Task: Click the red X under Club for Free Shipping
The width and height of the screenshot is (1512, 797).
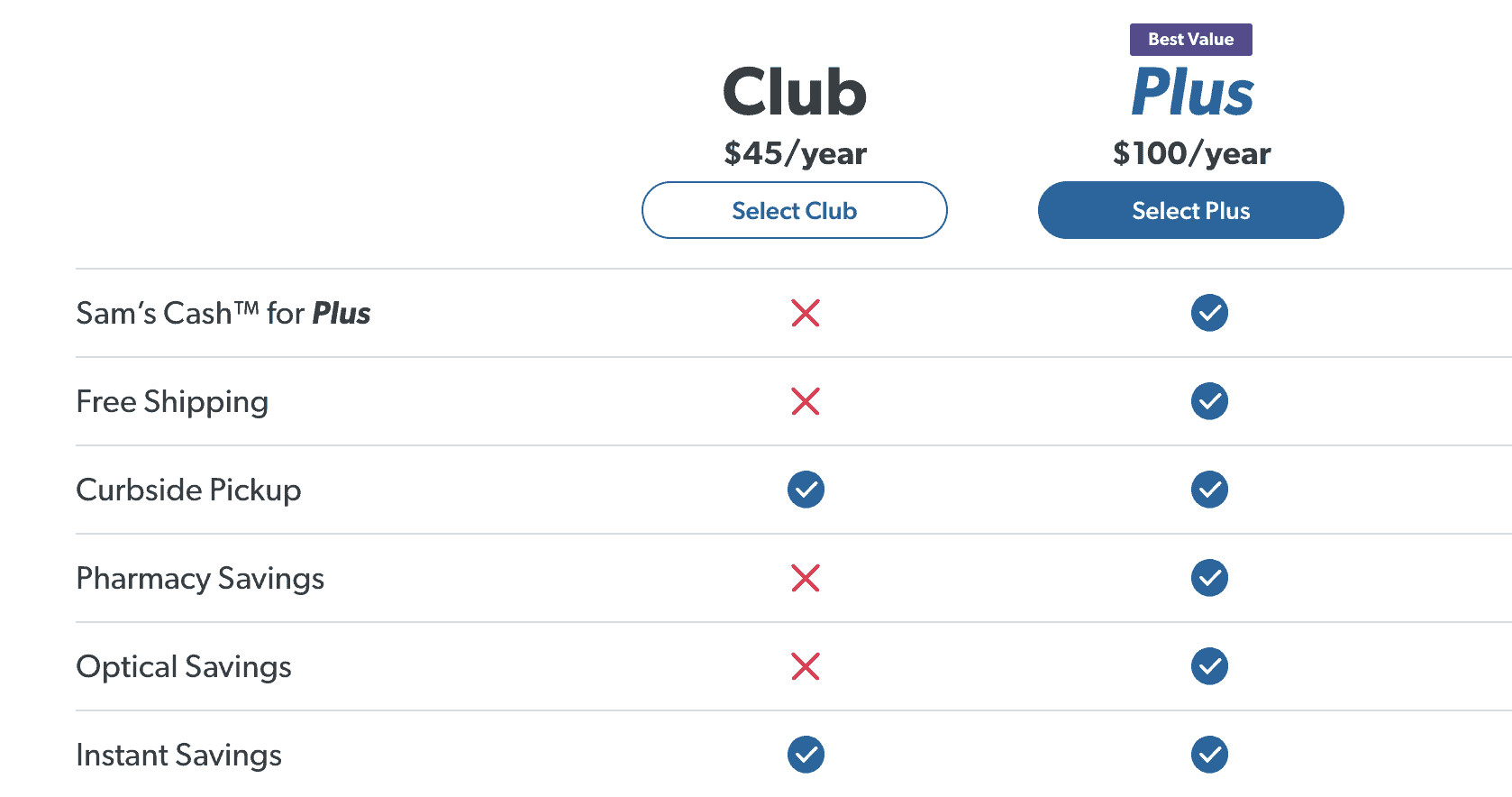Action: pyautogui.click(x=806, y=401)
